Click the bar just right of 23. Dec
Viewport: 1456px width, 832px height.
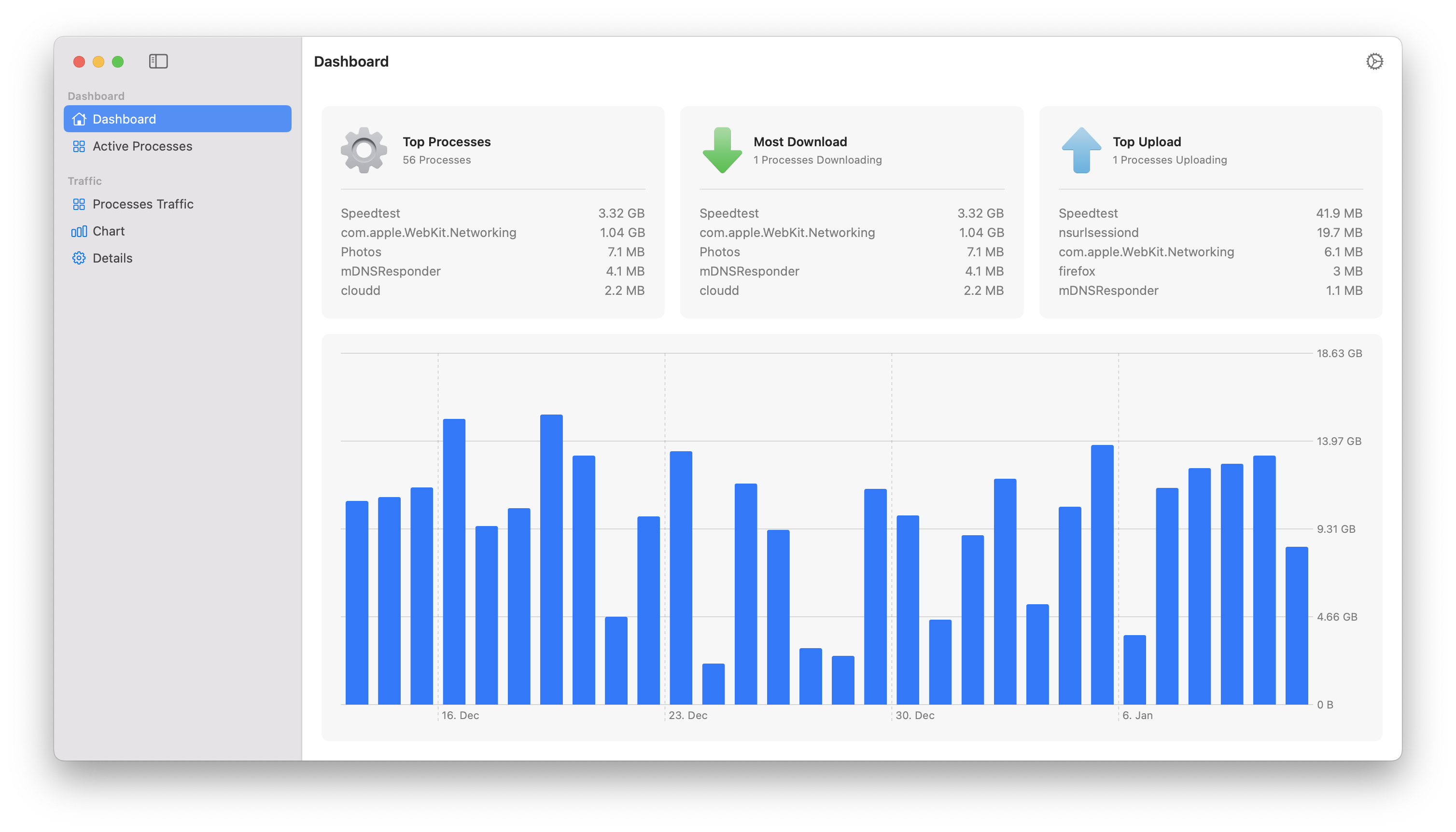tap(681, 578)
